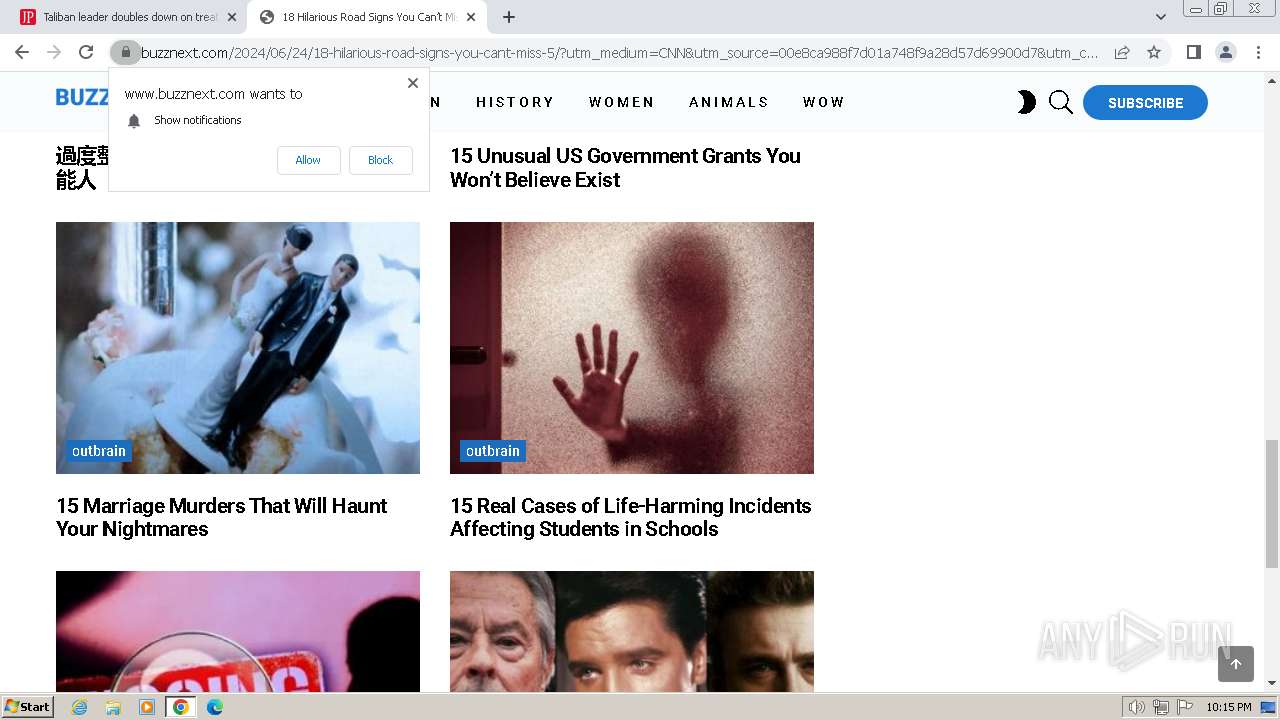Click the page vertical scrollbar thumb

(x=1272, y=503)
